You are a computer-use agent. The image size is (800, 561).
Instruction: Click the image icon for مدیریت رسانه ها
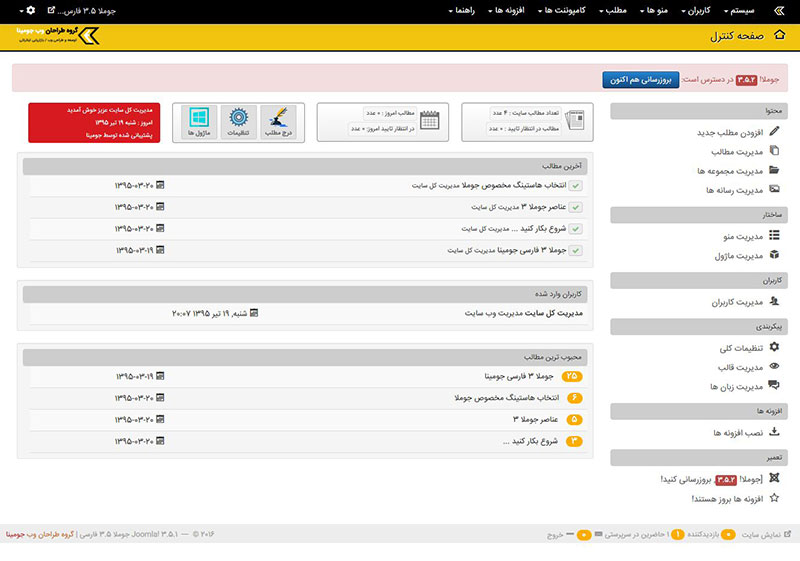click(x=774, y=189)
